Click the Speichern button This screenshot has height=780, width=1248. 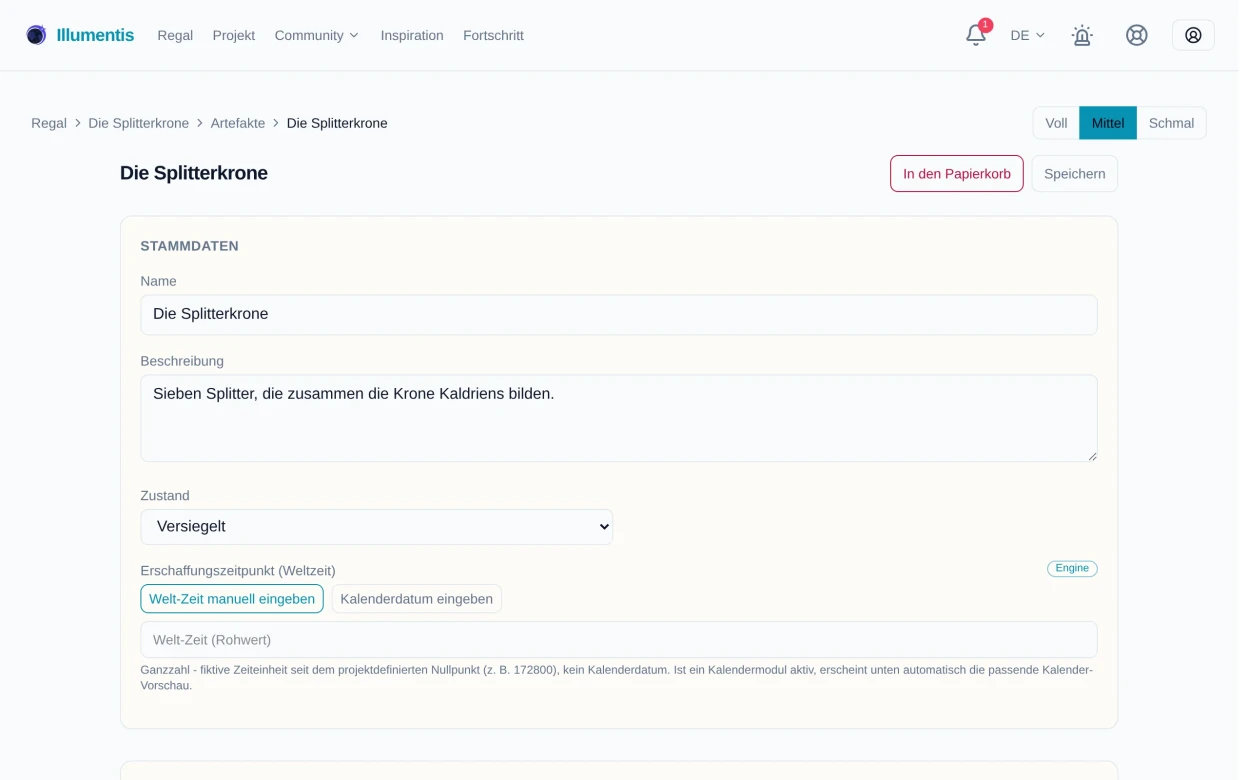point(1075,174)
